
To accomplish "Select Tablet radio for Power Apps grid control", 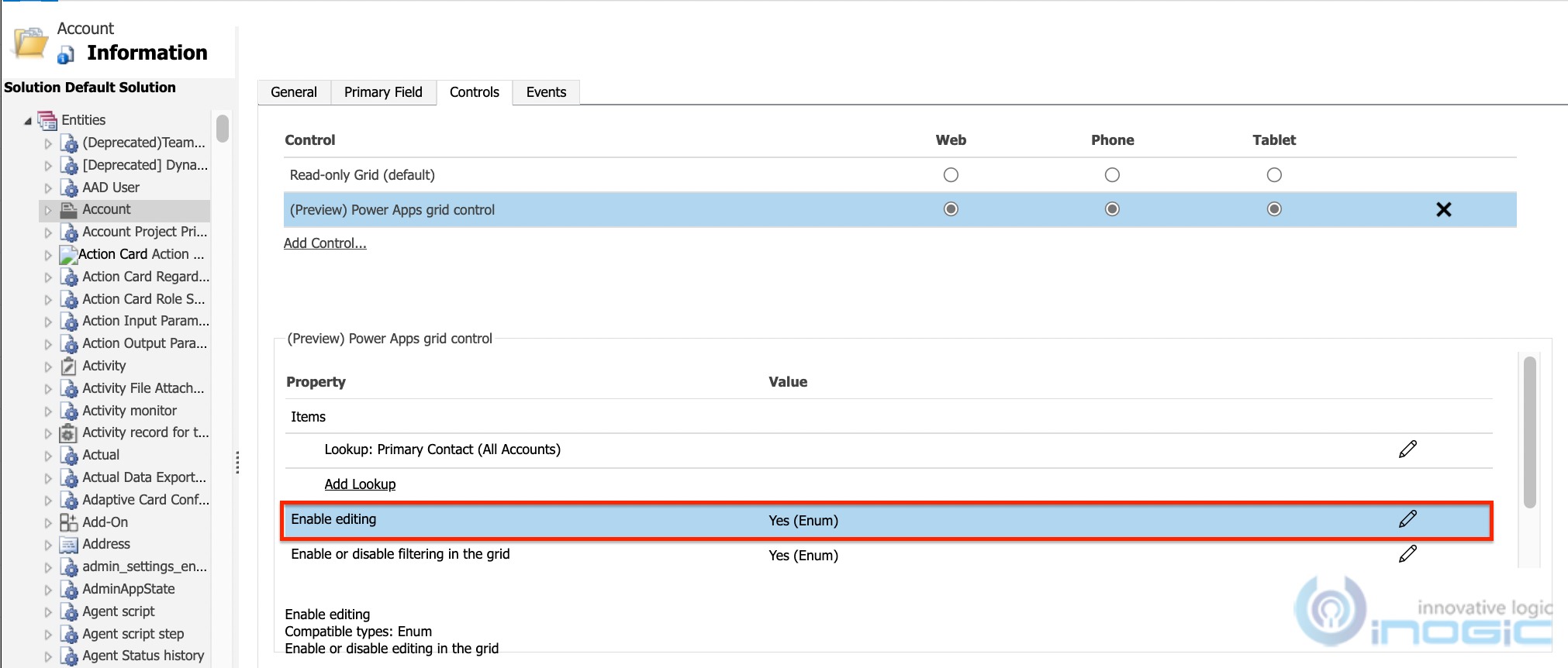I will pyautogui.click(x=1274, y=209).
